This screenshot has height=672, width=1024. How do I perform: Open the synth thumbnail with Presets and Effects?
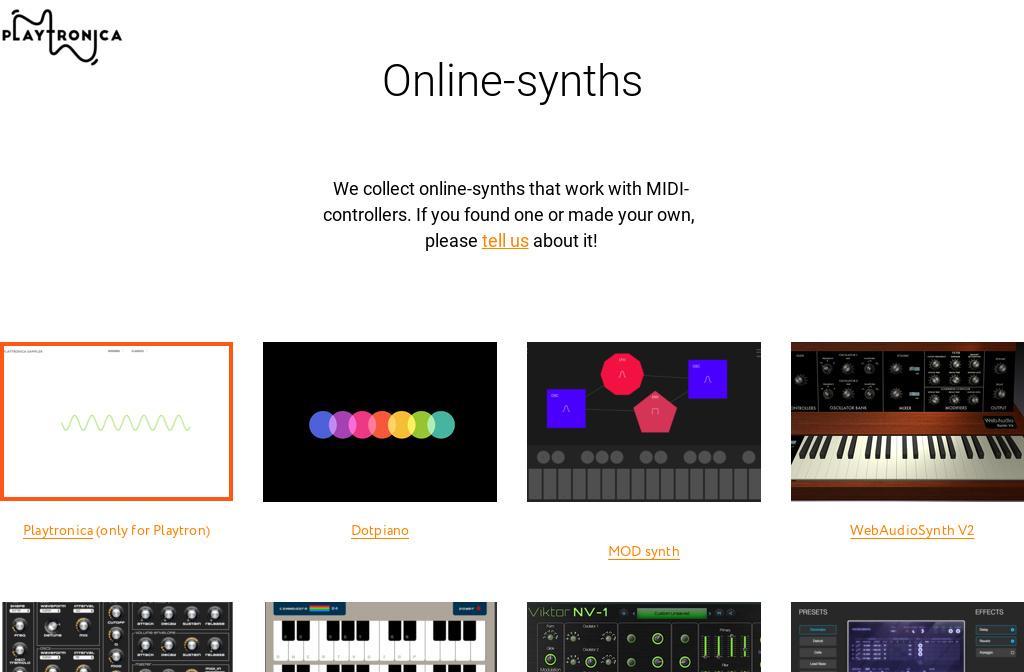pyautogui.click(x=907, y=637)
